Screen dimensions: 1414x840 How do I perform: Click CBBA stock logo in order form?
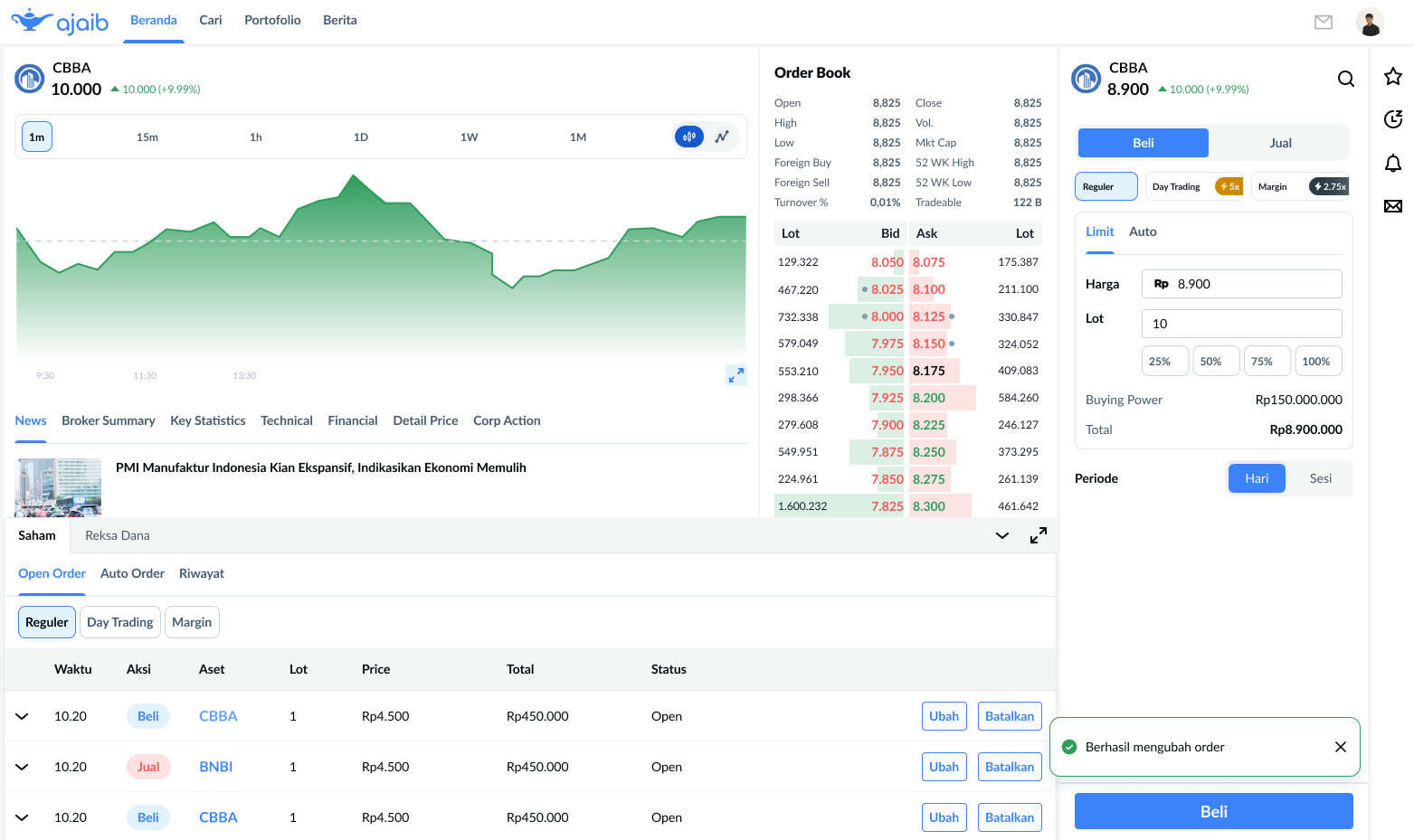click(1087, 79)
